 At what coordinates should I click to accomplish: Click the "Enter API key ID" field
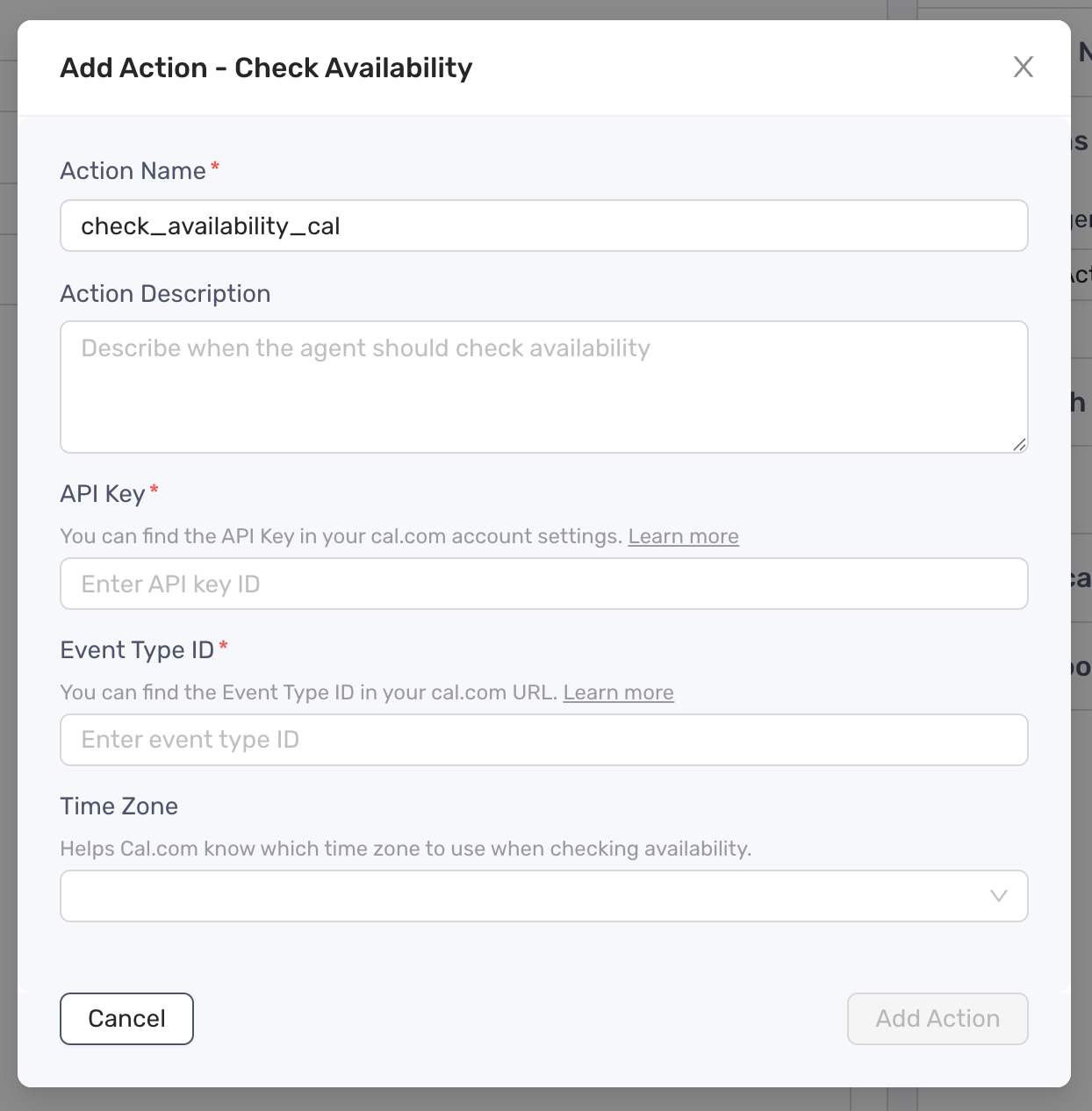click(x=544, y=584)
